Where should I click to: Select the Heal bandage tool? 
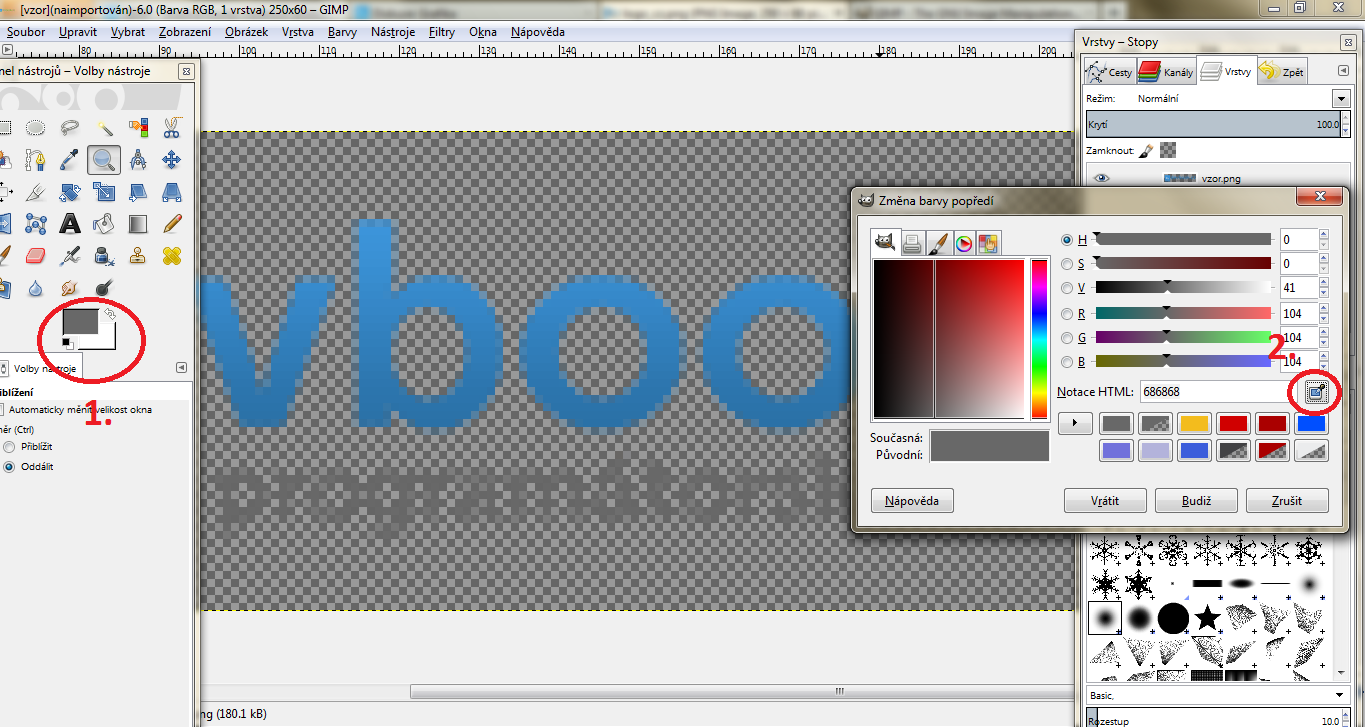tap(171, 256)
